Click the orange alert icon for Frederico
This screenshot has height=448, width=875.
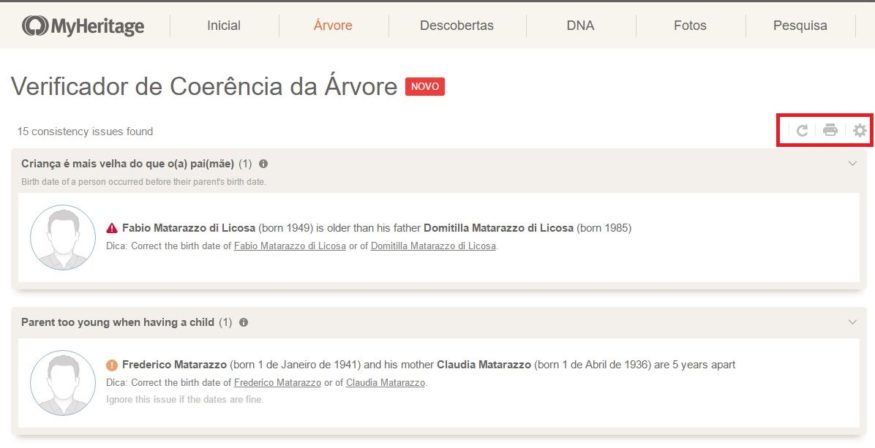click(112, 365)
